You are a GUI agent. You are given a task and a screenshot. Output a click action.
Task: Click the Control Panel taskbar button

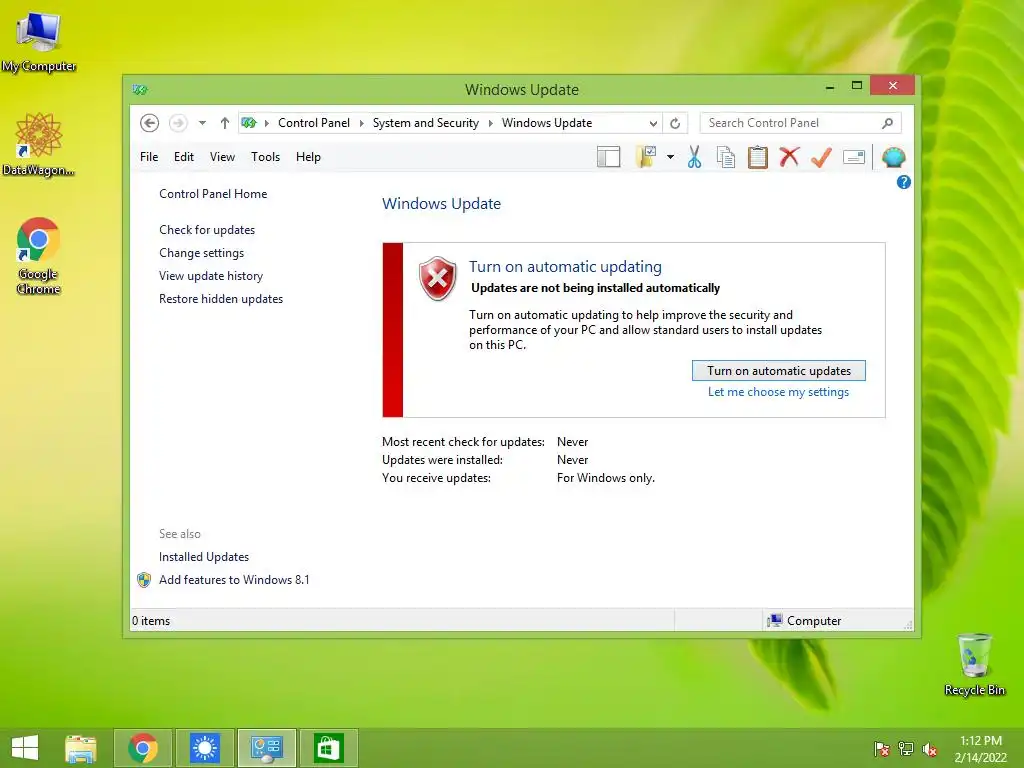click(x=266, y=748)
